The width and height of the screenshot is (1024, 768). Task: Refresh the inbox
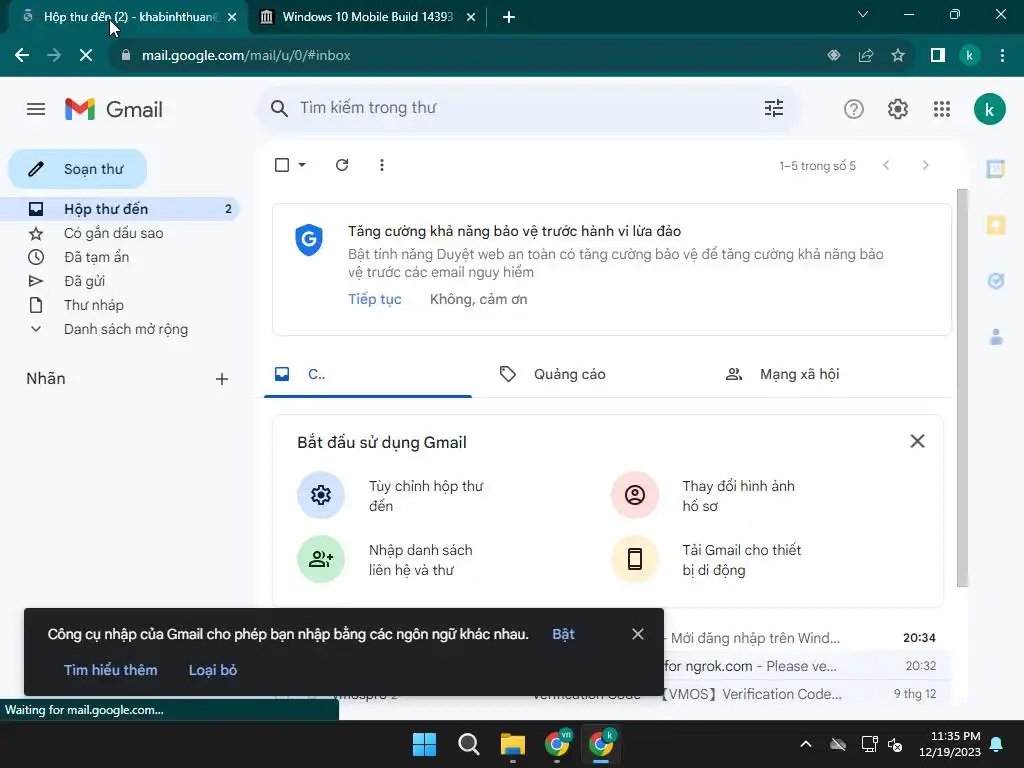[342, 165]
